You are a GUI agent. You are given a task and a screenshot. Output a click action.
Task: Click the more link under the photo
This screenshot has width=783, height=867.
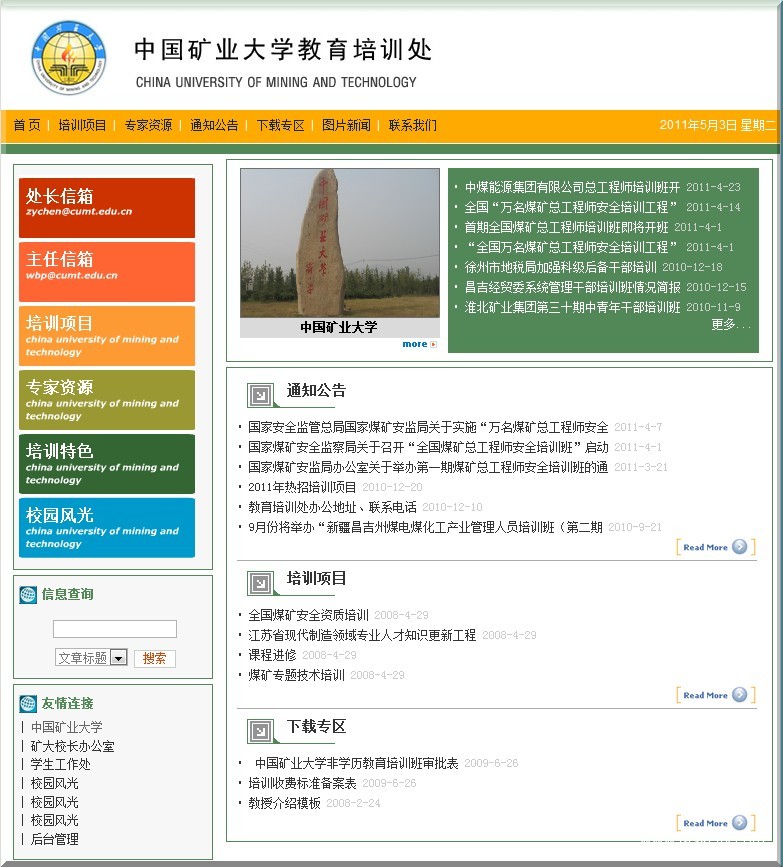[x=415, y=344]
